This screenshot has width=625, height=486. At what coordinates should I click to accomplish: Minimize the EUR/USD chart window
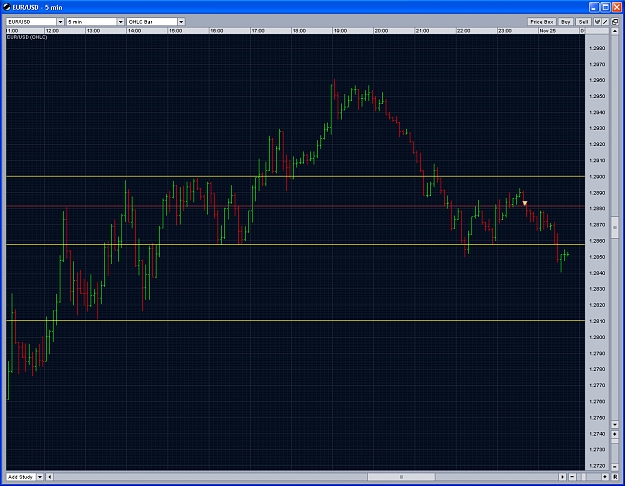click(x=594, y=7)
